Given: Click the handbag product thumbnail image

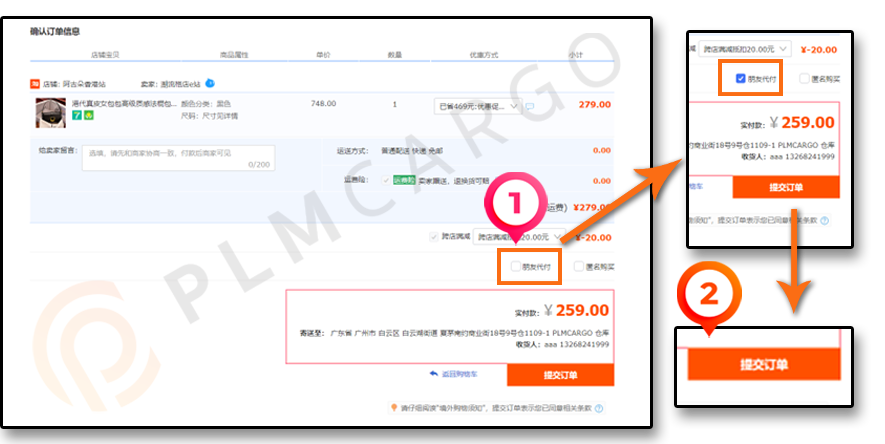Looking at the screenshot, I should 51,113.
